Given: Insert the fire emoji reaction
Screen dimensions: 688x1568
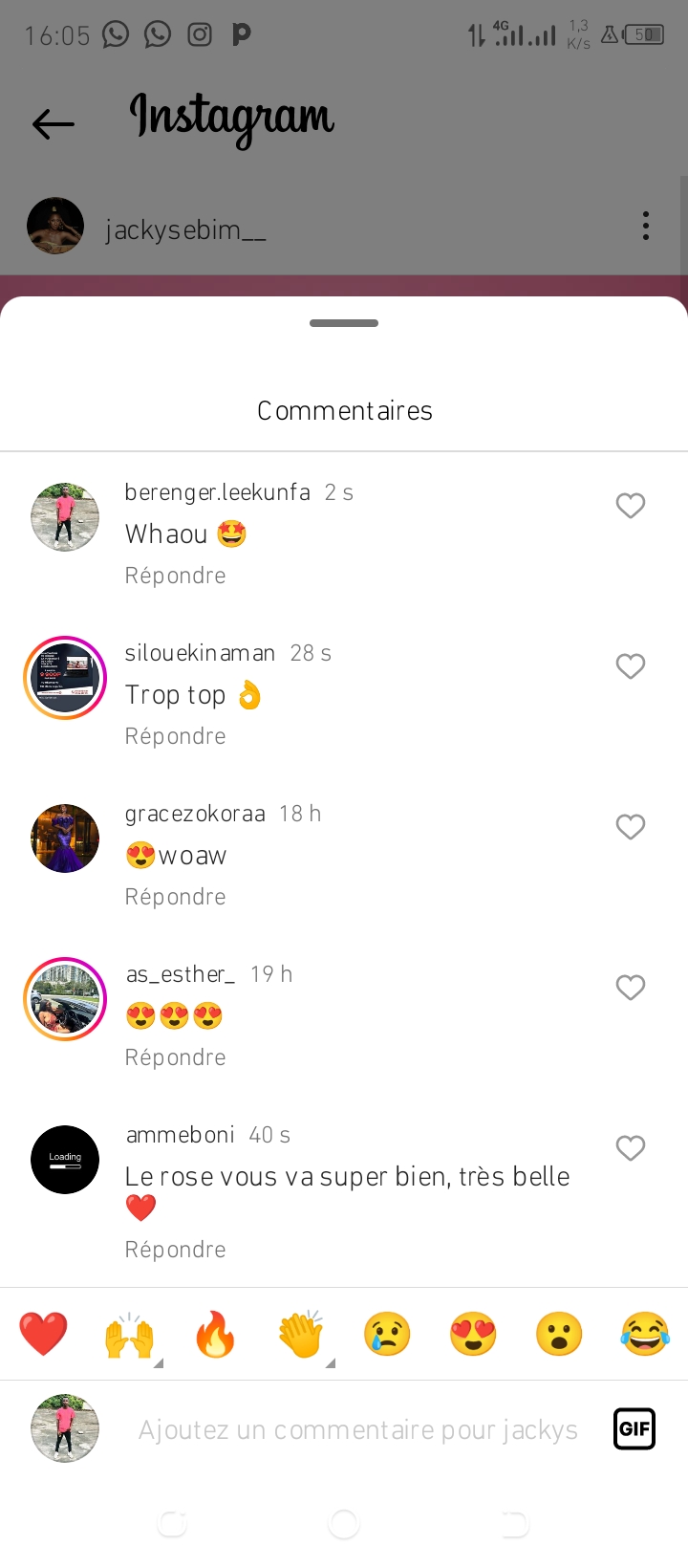Looking at the screenshot, I should (x=215, y=1334).
